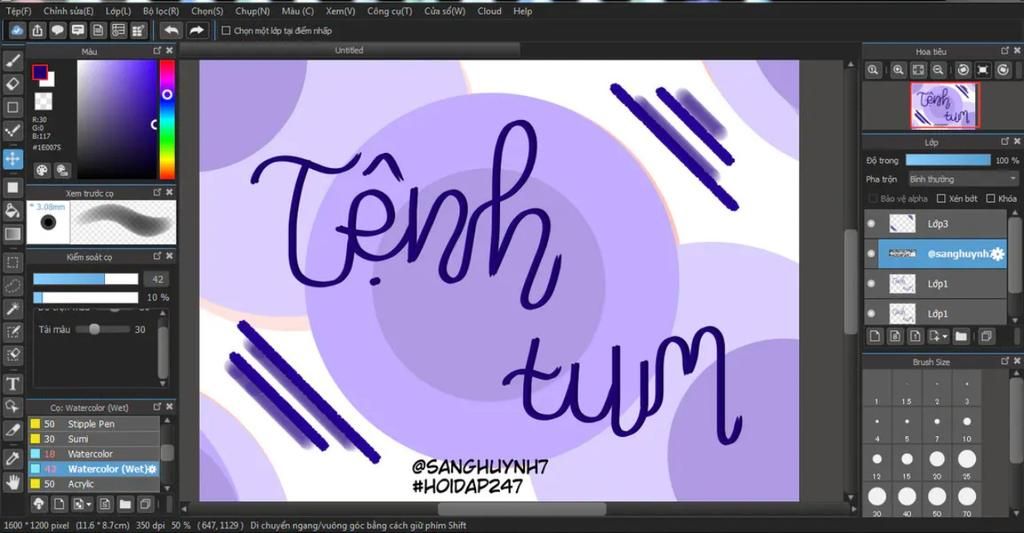Select the Stipple Pen brush
Screen dimensions: 1024x533
tap(93, 424)
